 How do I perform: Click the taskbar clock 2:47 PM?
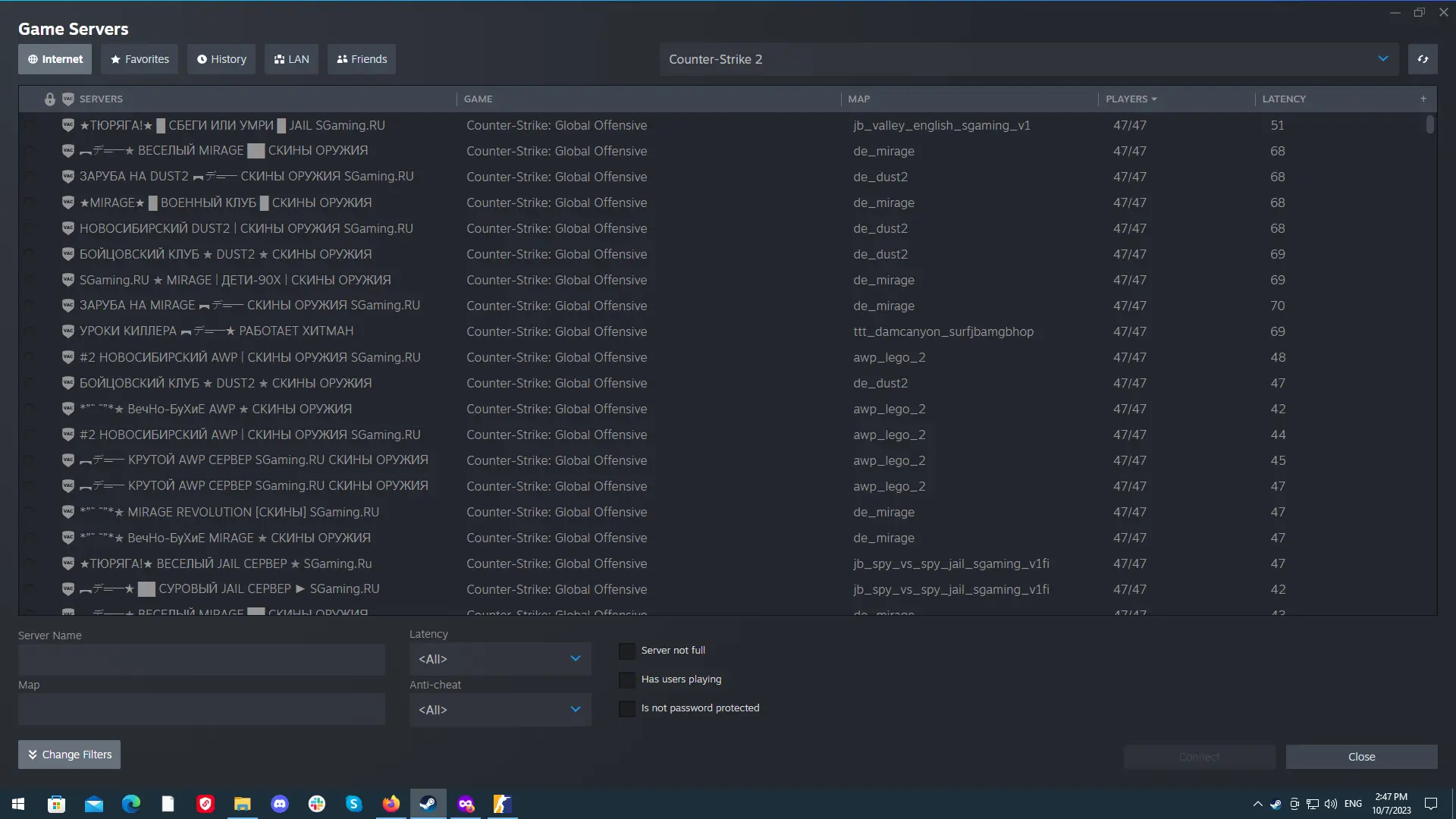[1392, 797]
